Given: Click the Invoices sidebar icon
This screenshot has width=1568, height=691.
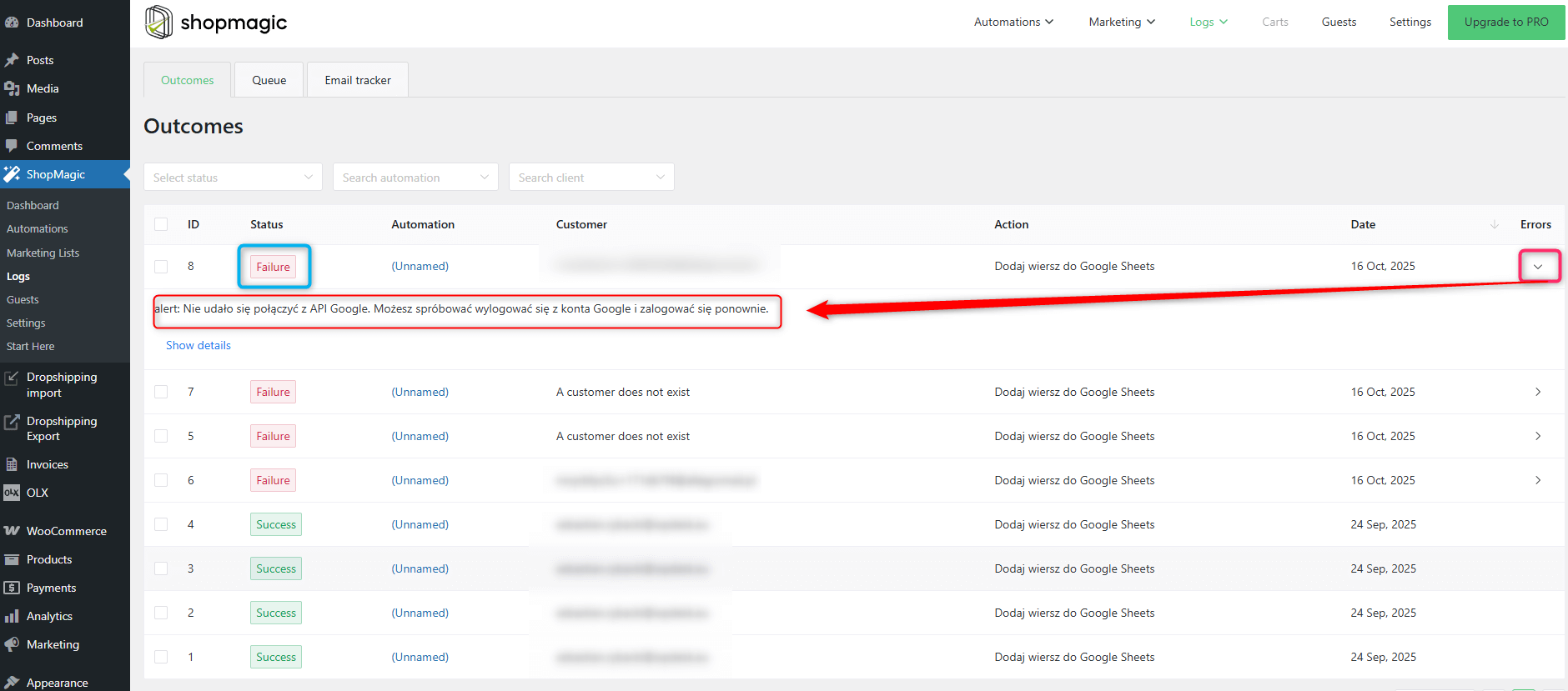Looking at the screenshot, I should 12,464.
